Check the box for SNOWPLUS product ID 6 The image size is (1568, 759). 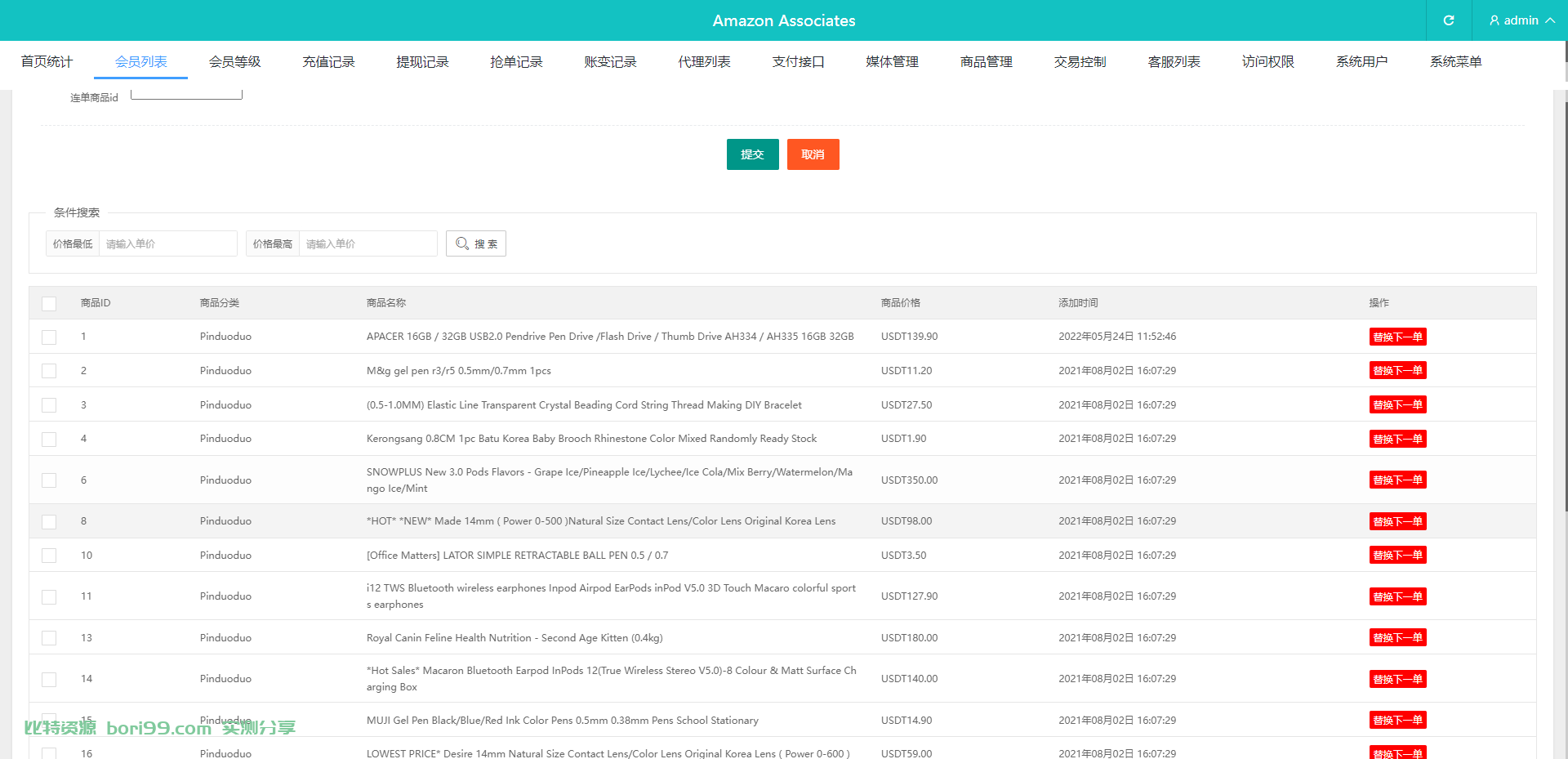49,480
